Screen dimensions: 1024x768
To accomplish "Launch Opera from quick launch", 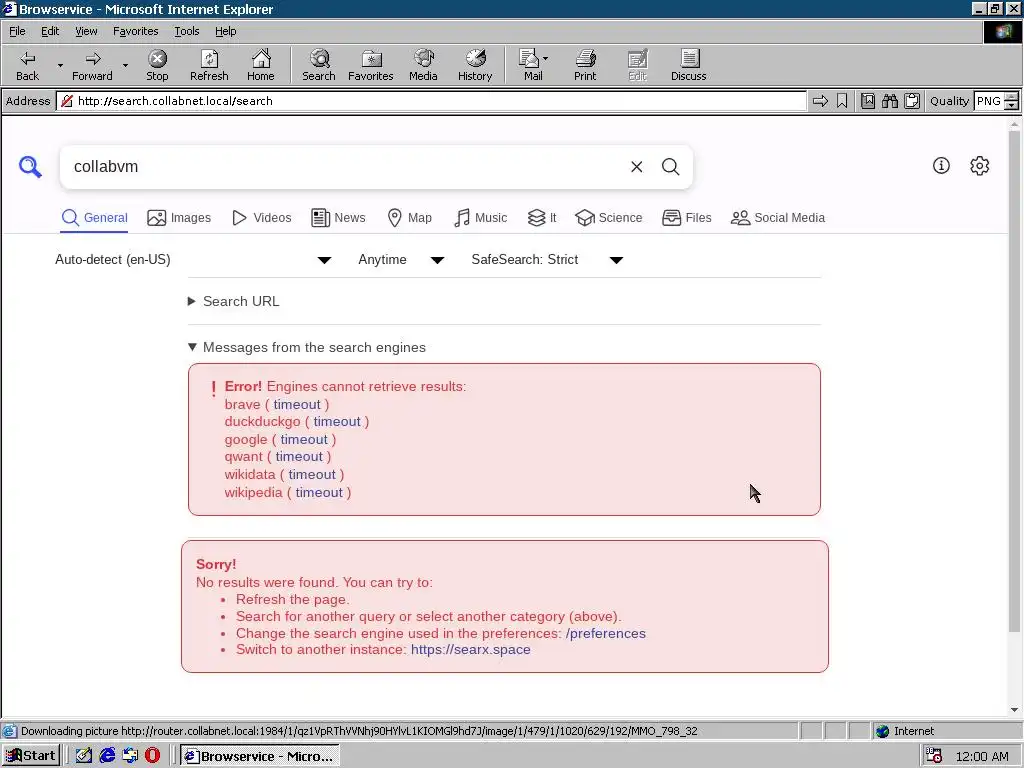I will coord(152,756).
